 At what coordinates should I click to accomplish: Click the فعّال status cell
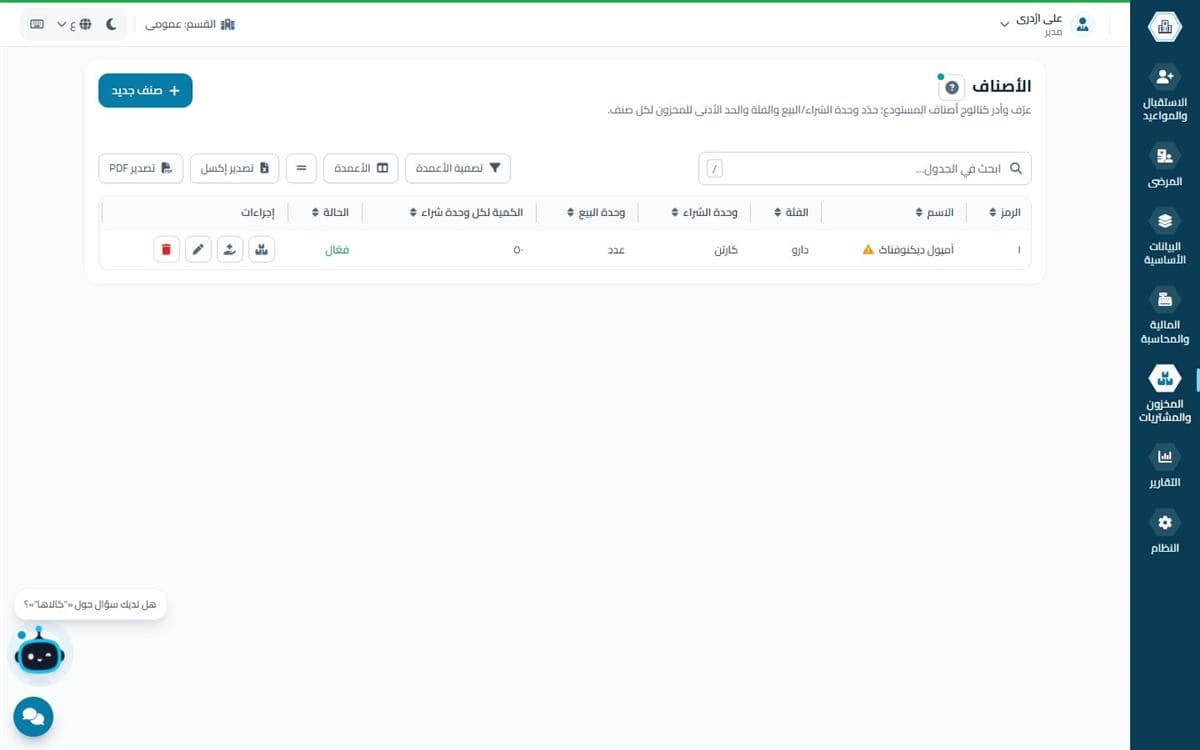pyautogui.click(x=337, y=250)
